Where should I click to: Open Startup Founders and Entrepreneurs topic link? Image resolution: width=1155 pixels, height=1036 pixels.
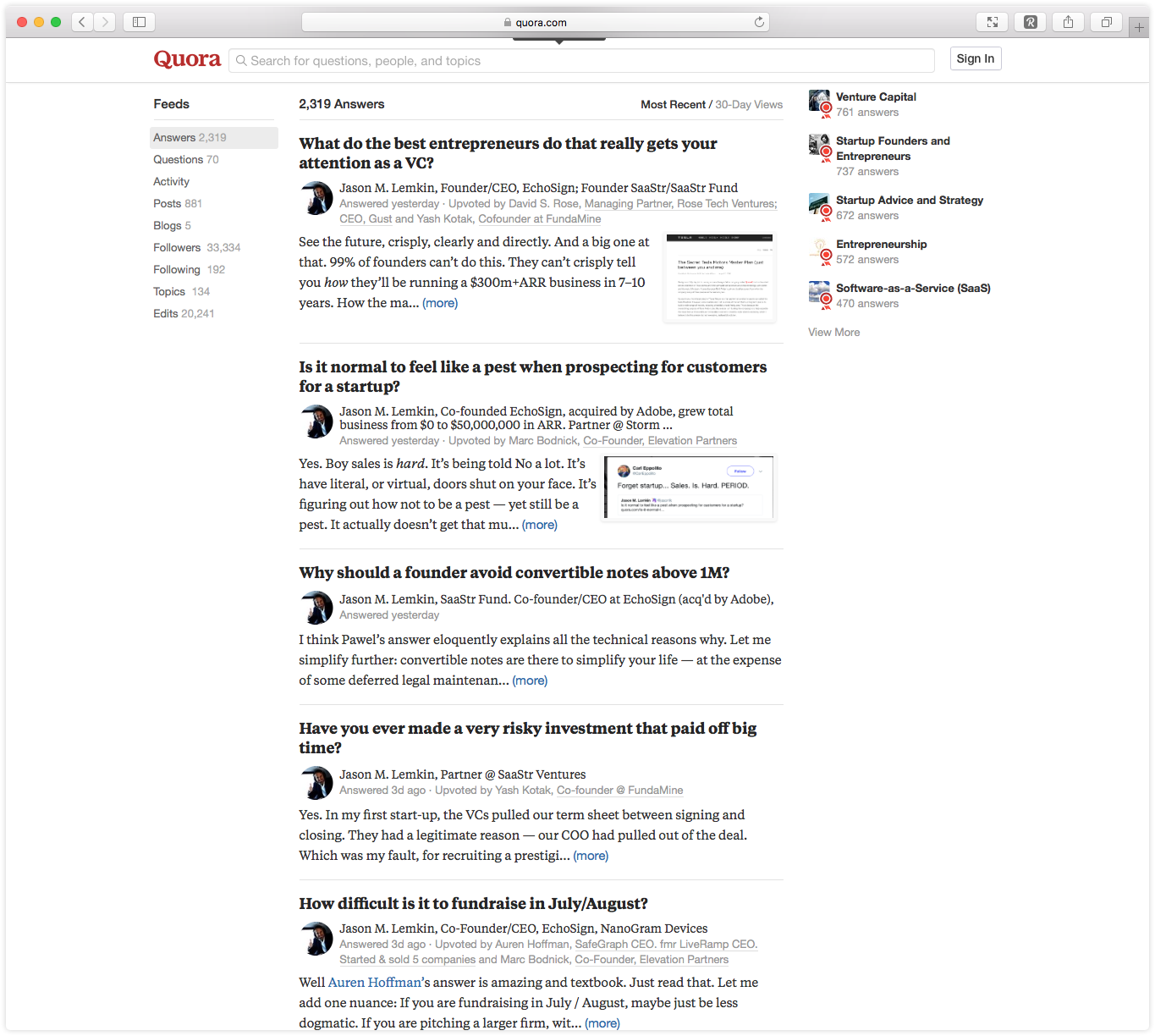tap(893, 149)
